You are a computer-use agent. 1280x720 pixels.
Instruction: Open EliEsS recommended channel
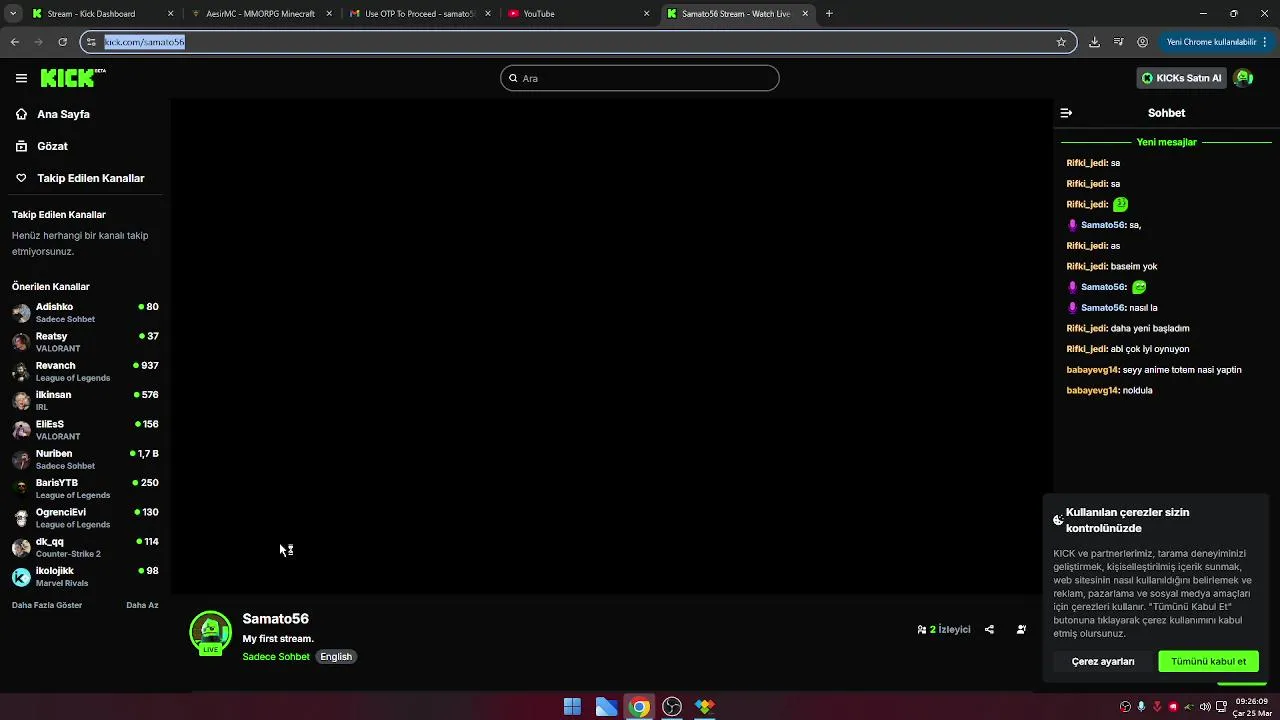(x=85, y=430)
